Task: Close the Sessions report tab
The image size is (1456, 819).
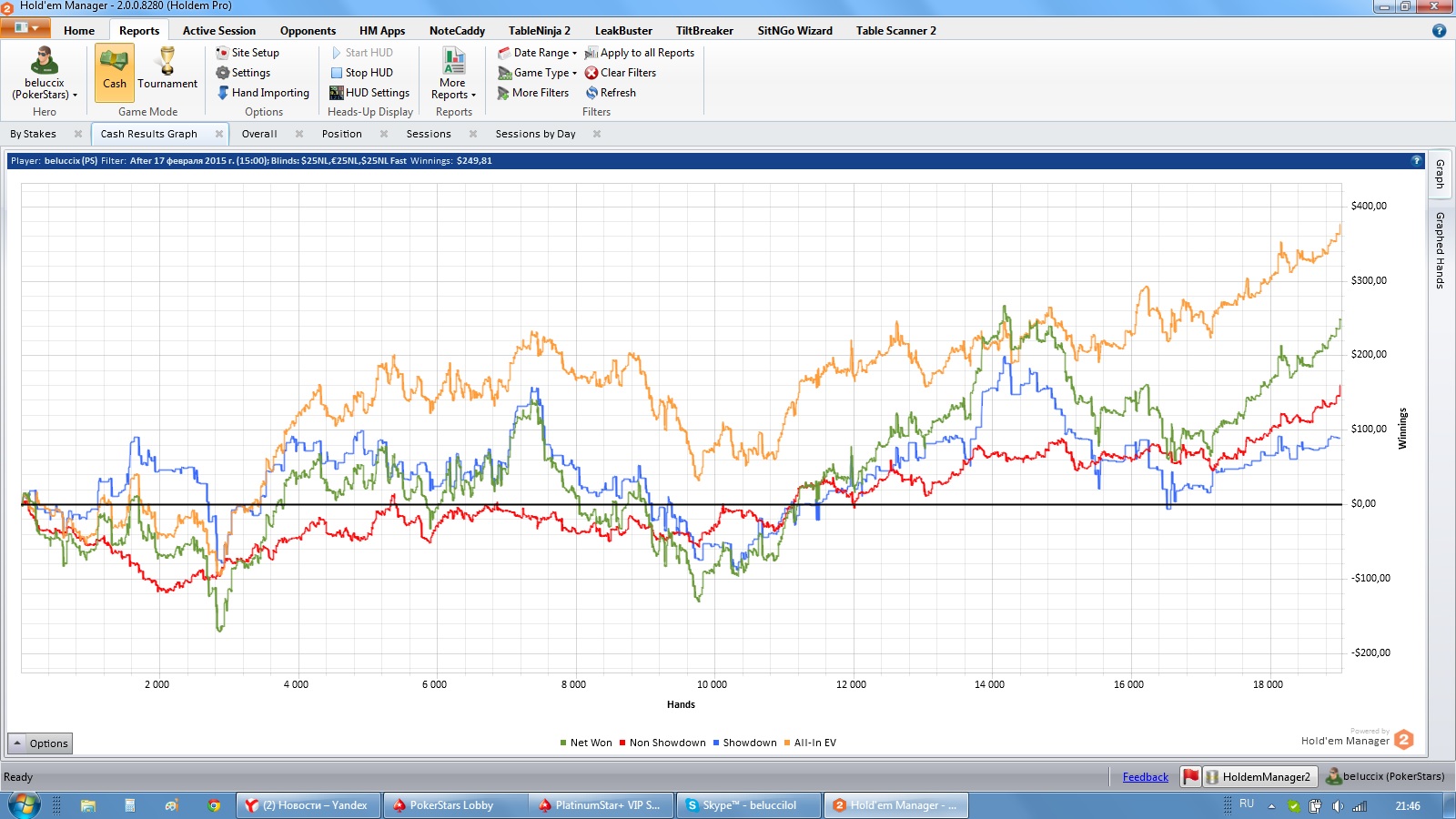Action: [473, 134]
